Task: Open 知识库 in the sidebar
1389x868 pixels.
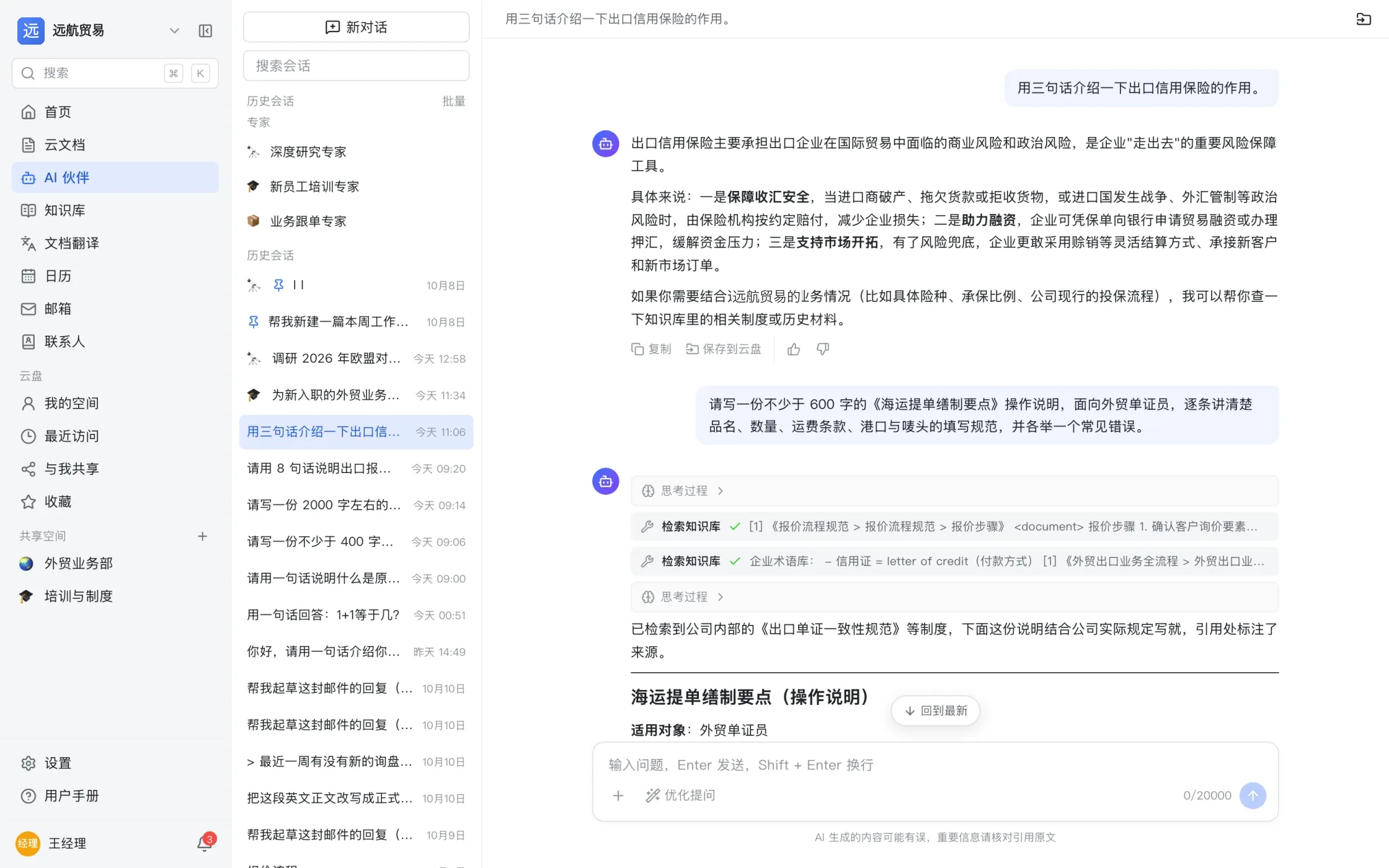Action: pyautogui.click(x=115, y=211)
